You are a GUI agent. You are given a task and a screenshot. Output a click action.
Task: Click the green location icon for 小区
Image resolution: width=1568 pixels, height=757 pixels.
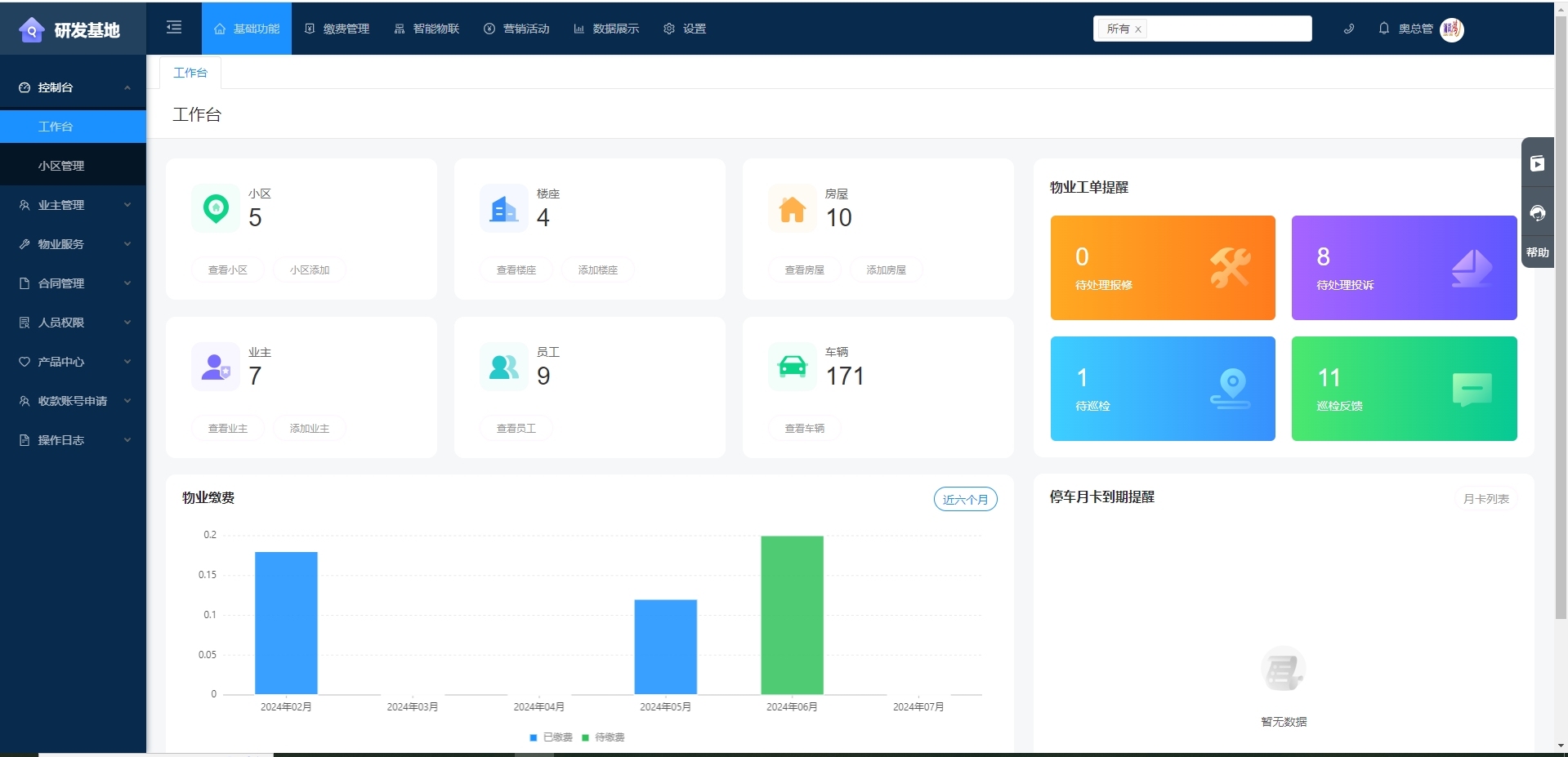216,208
